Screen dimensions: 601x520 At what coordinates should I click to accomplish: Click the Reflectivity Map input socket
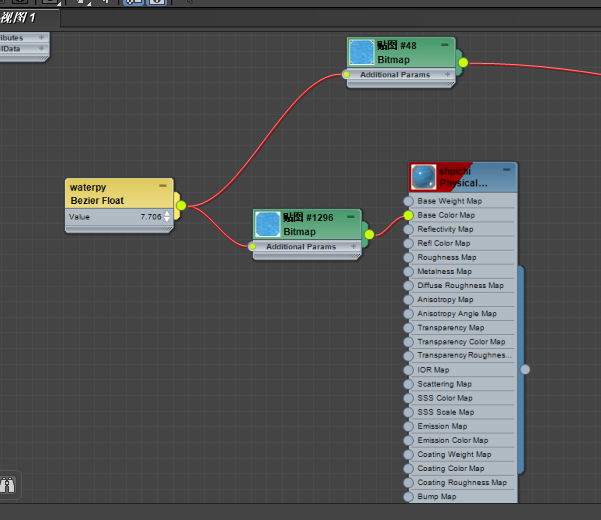[x=409, y=229]
